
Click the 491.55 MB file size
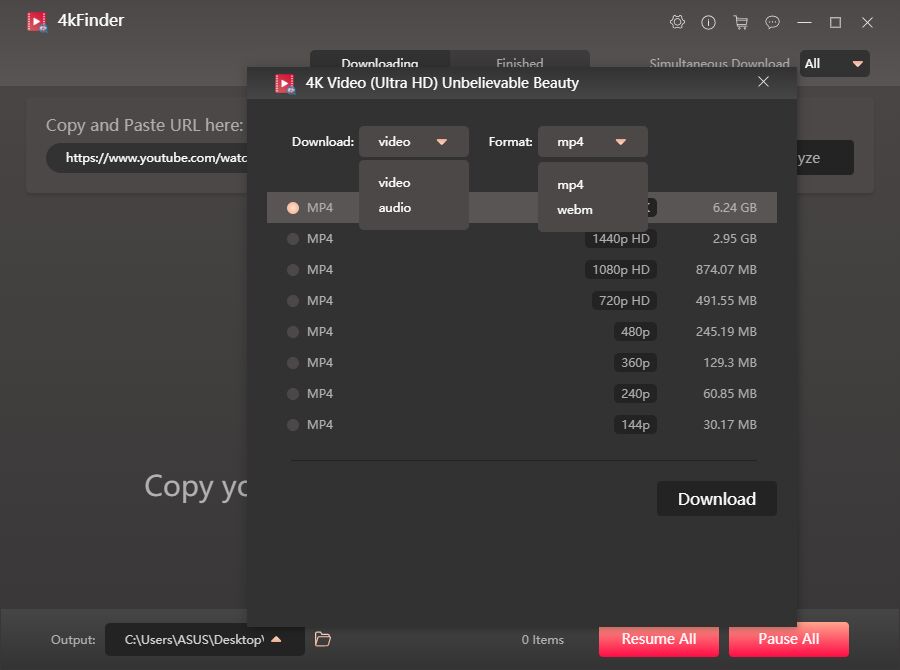pos(726,301)
